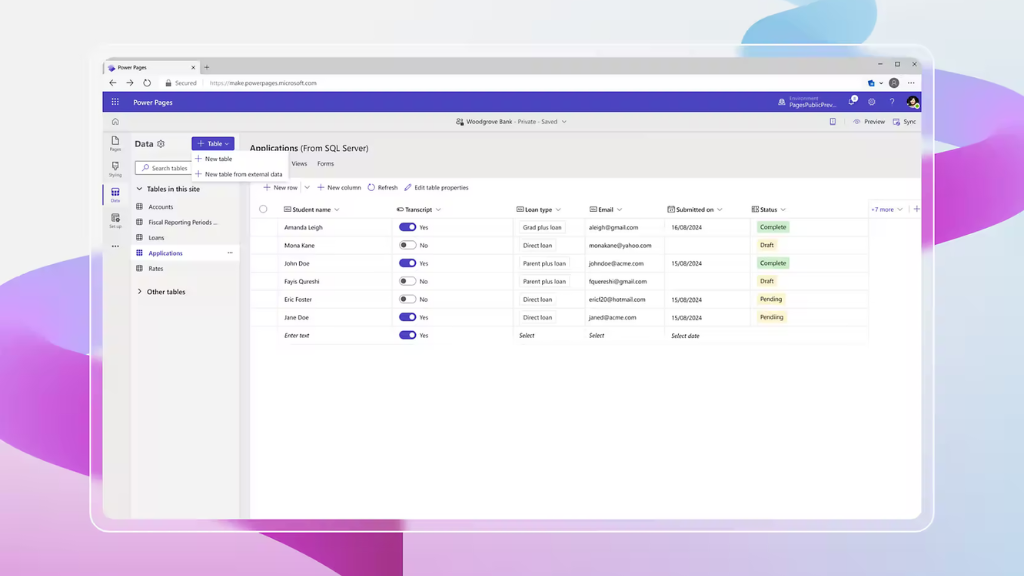The image size is (1024, 576).
Task: Open the Pages workspace in sidebar
Action: (x=115, y=144)
